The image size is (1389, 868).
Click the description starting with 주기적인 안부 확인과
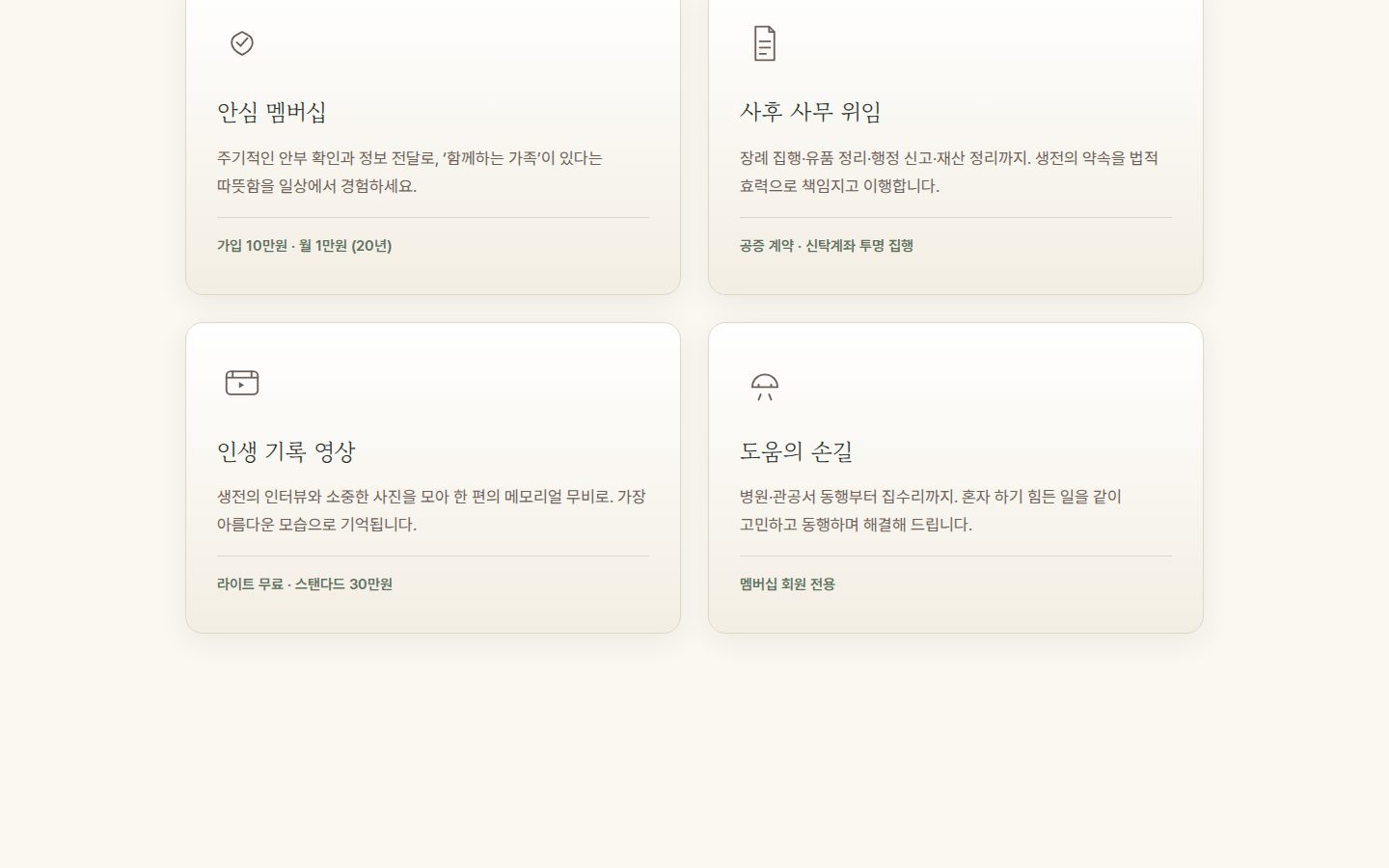410,172
